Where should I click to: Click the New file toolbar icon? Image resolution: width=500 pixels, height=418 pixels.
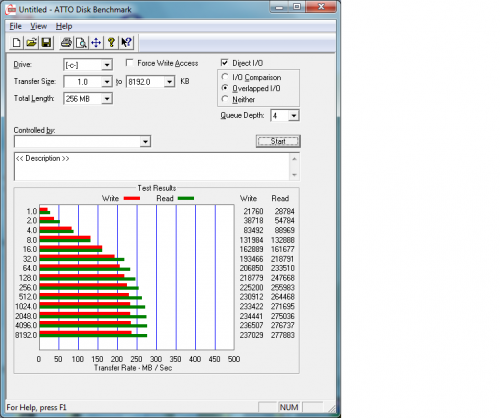pos(16,43)
